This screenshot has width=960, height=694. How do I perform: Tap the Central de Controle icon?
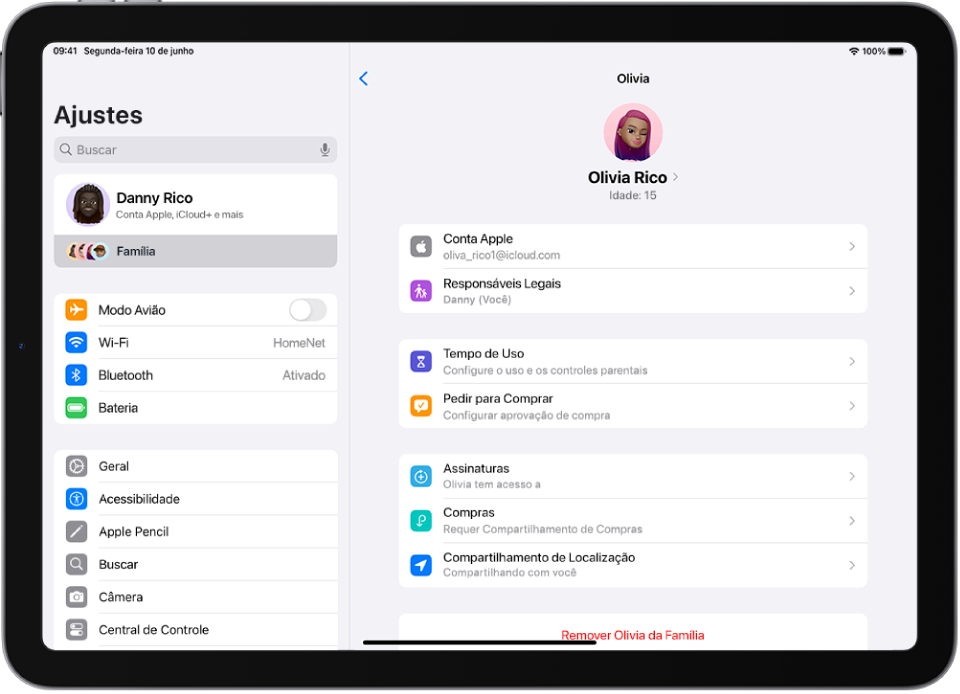pyautogui.click(x=77, y=630)
